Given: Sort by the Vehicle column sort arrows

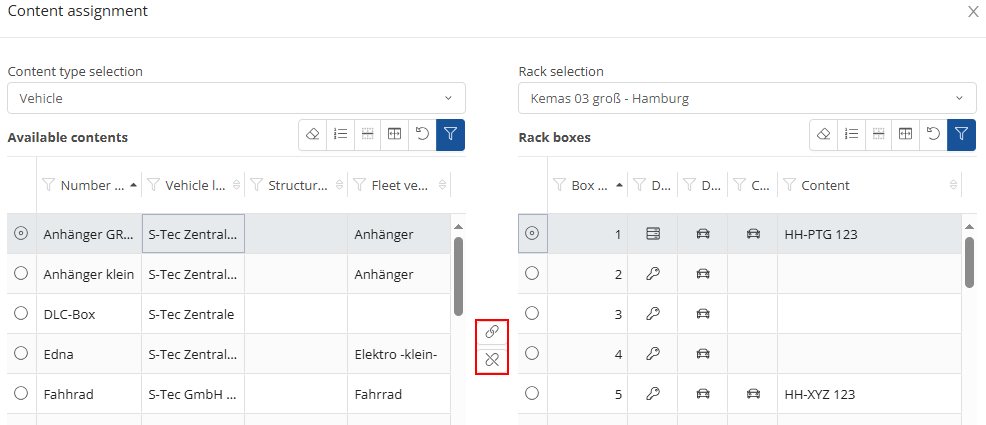Looking at the screenshot, I should pos(236,185).
